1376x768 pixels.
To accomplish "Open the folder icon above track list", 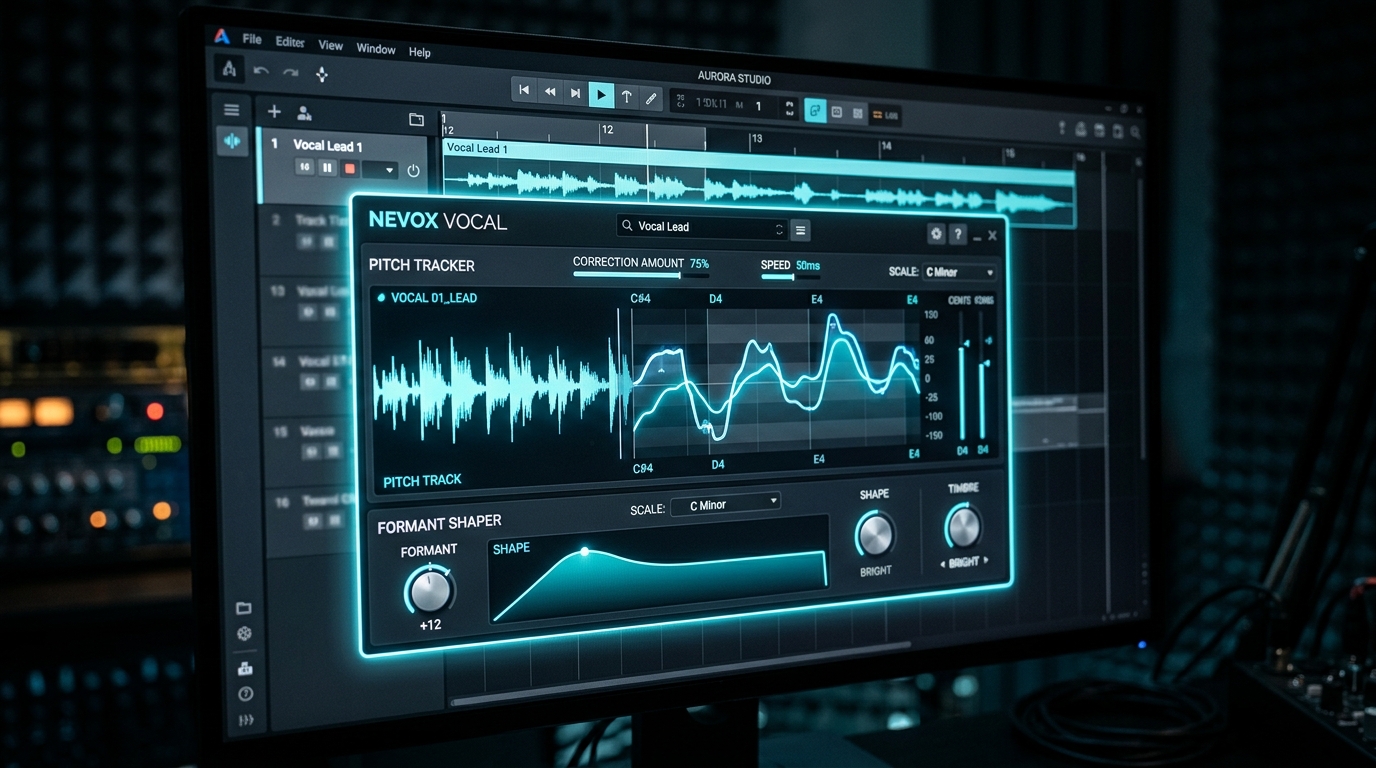I will click(x=417, y=120).
